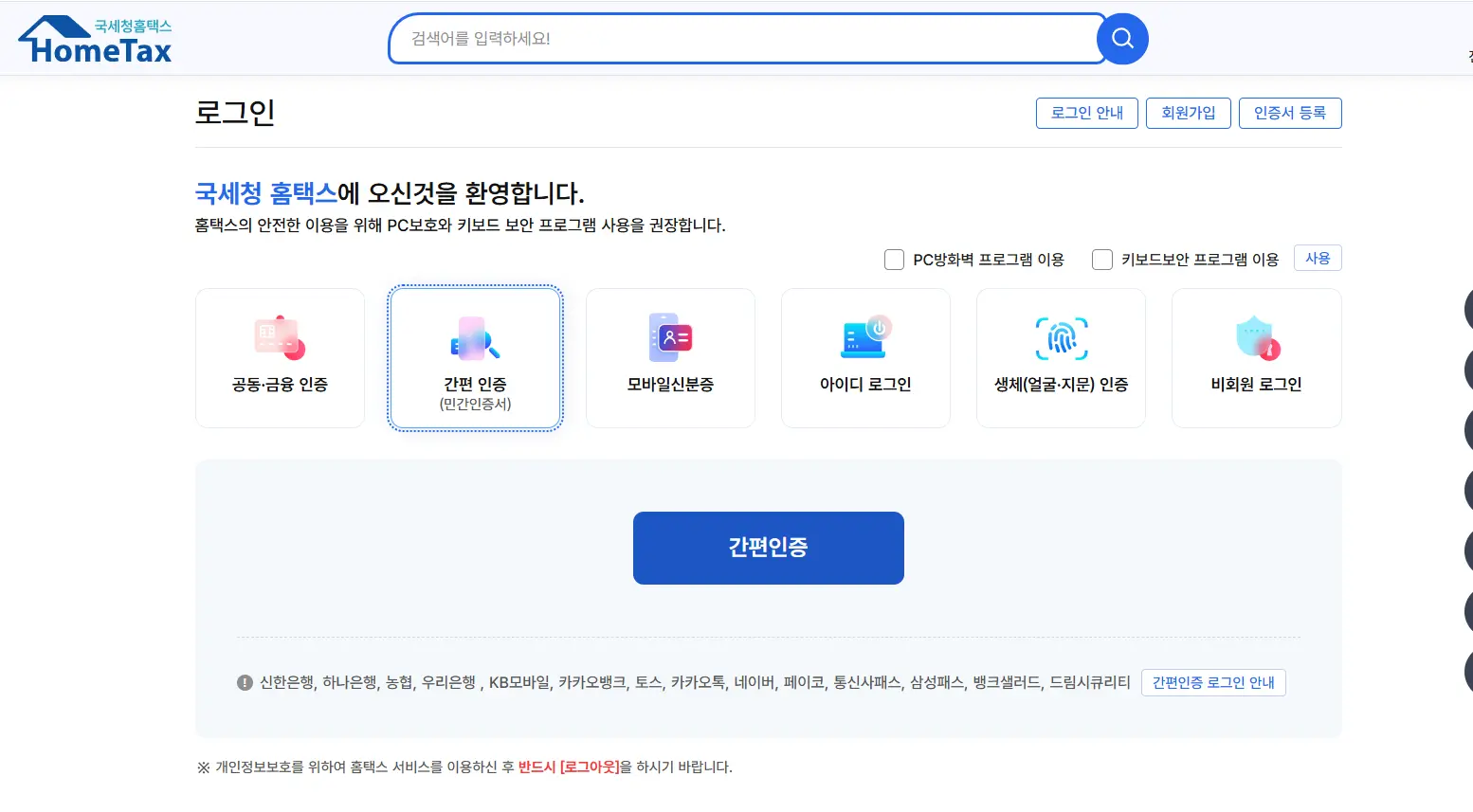The height and width of the screenshot is (812, 1473).
Task: Click the red 반드시 [로그아웃] text
Action: pyautogui.click(x=569, y=767)
